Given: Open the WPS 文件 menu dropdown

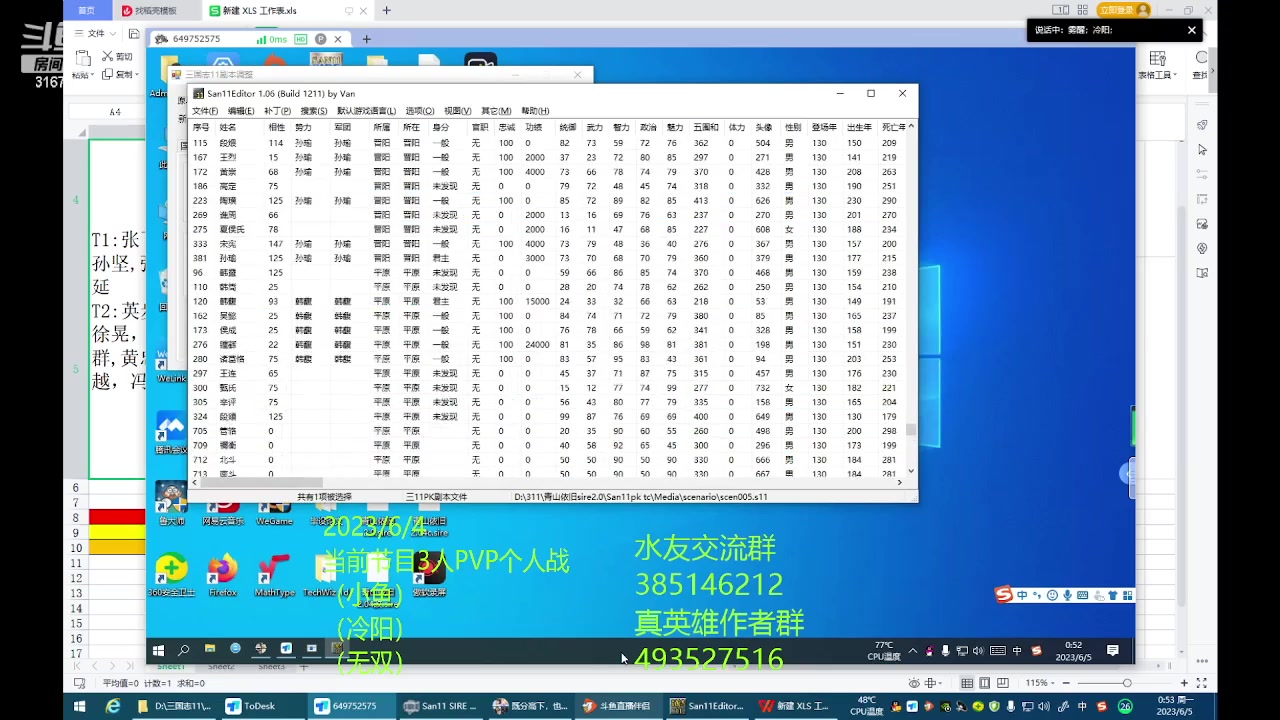Looking at the screenshot, I should click(x=96, y=33).
